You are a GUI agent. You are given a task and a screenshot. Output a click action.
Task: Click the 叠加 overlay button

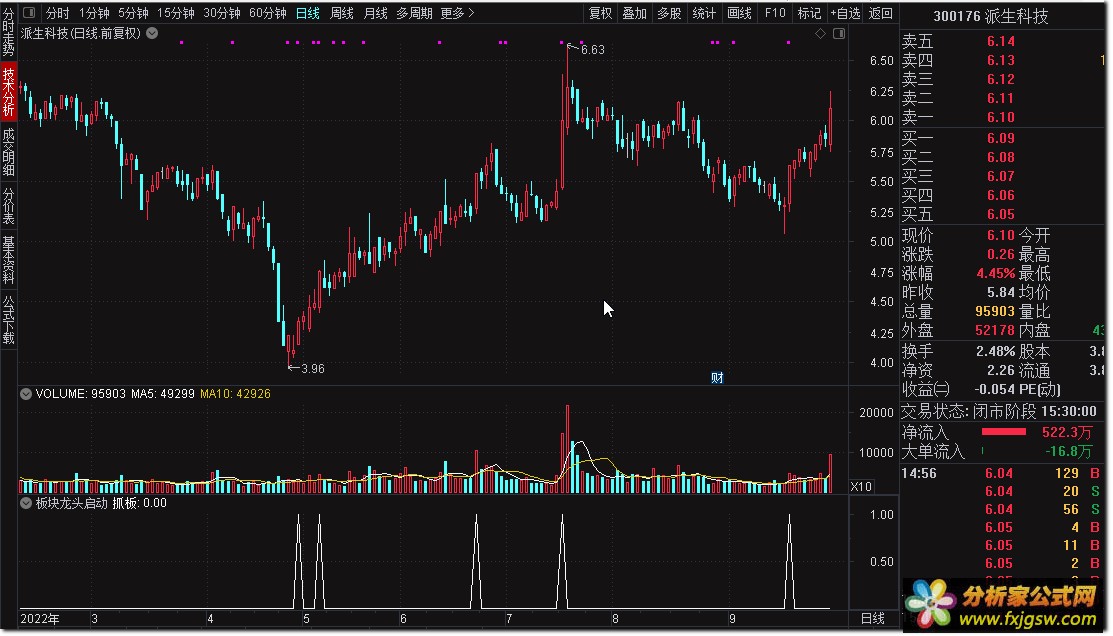(635, 13)
